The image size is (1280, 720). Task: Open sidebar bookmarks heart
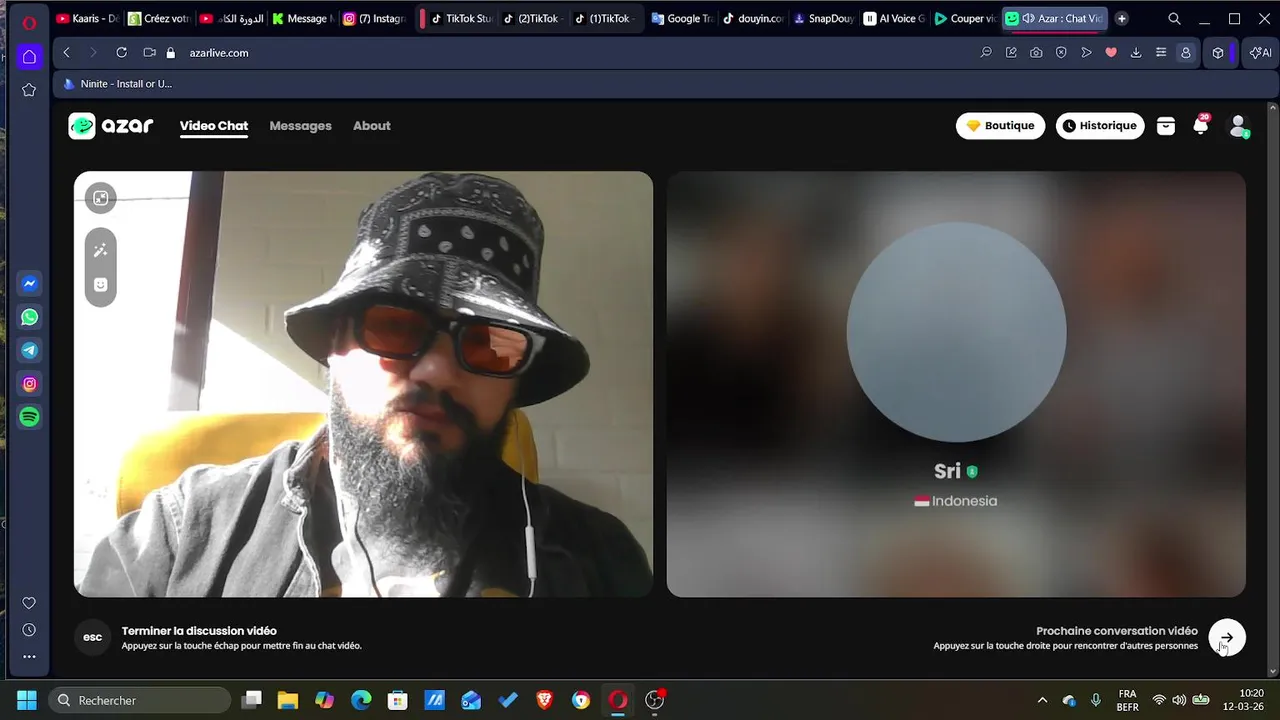click(x=29, y=603)
